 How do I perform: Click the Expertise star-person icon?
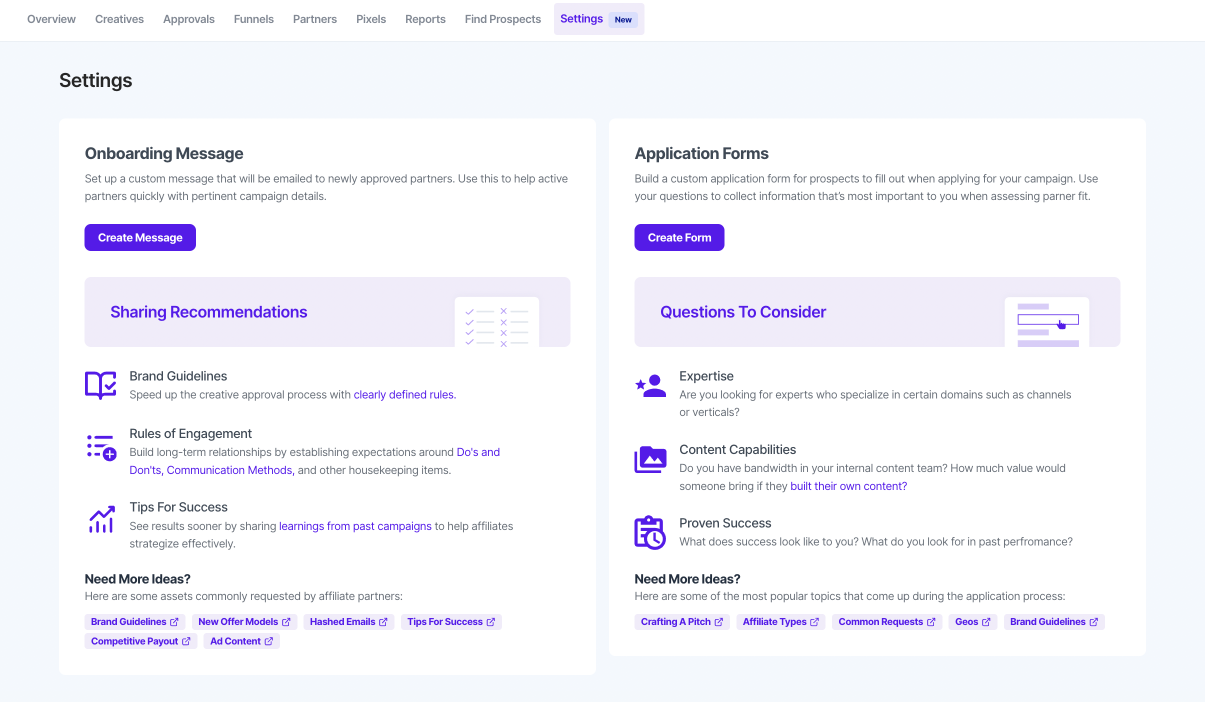pos(650,386)
